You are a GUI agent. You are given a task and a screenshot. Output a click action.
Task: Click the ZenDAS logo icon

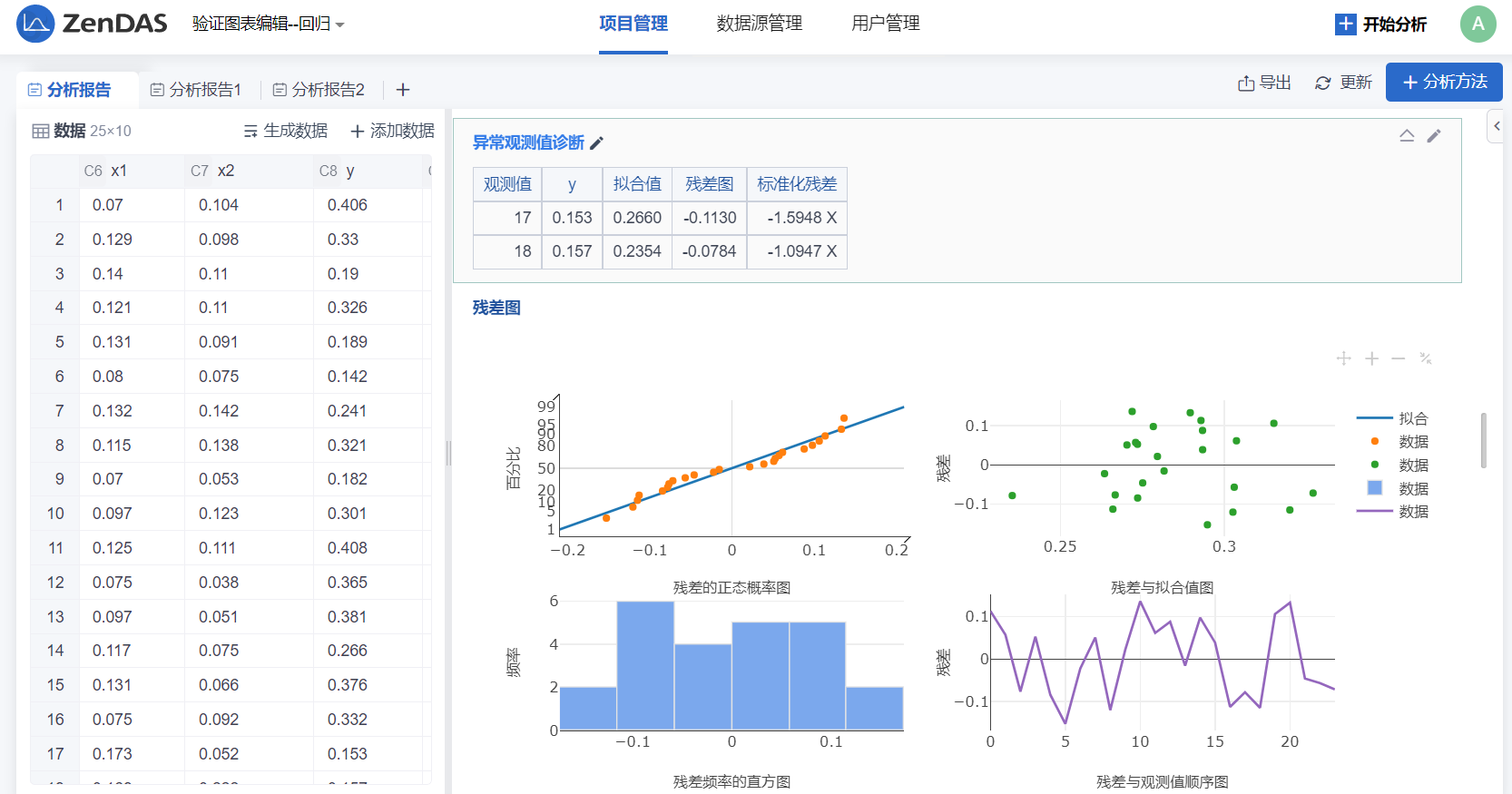pos(35,24)
